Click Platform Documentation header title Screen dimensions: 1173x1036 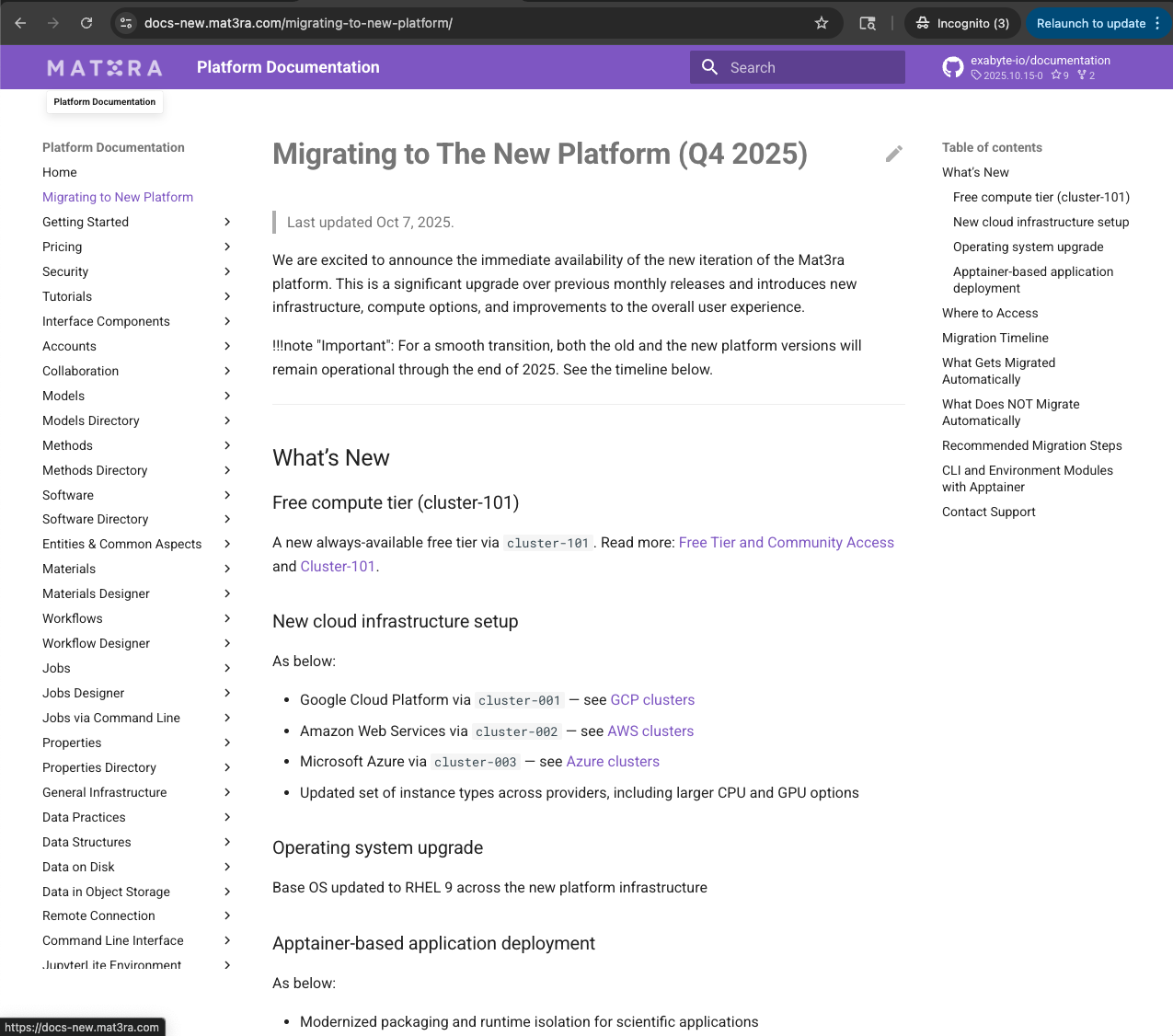click(x=288, y=67)
